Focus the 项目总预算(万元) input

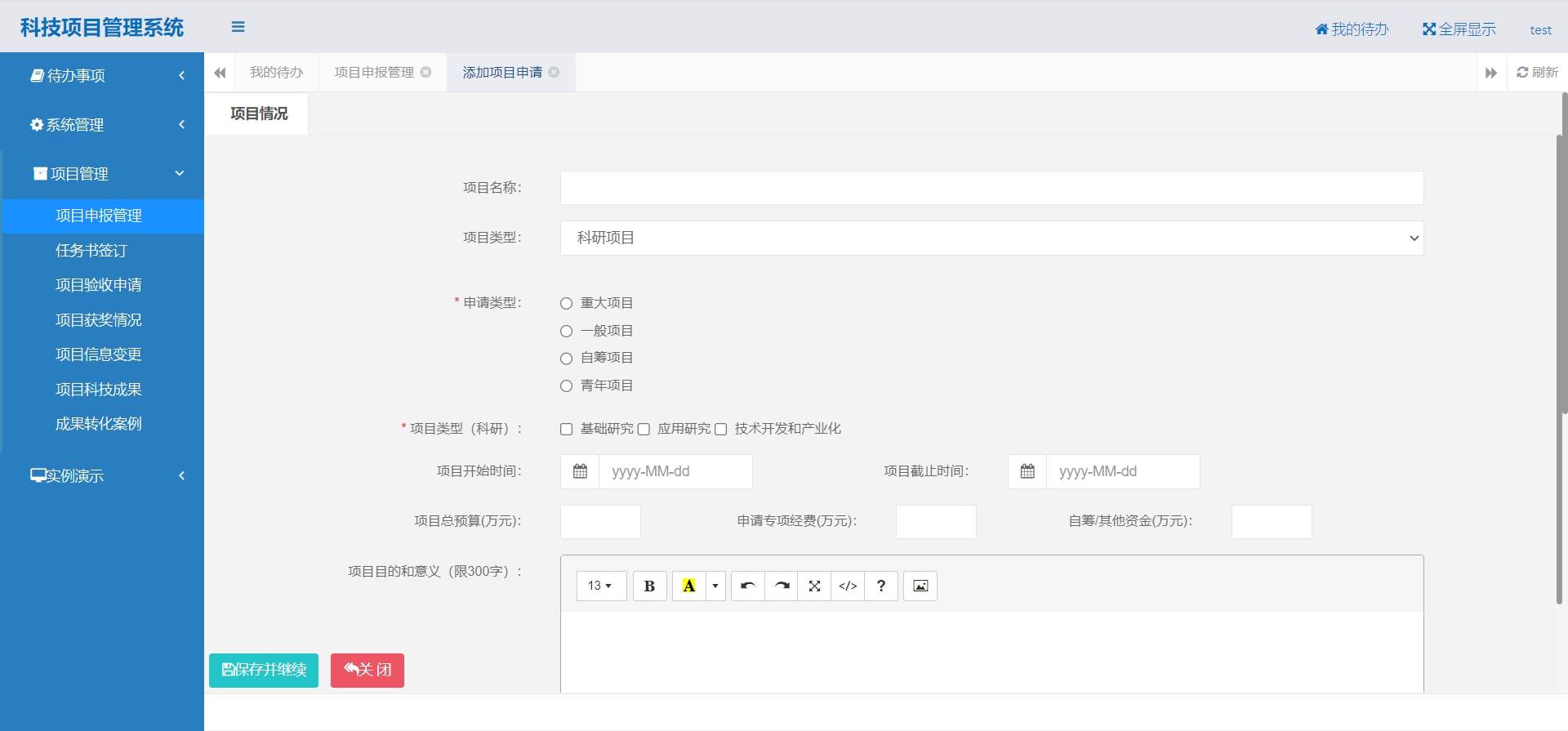tap(600, 522)
